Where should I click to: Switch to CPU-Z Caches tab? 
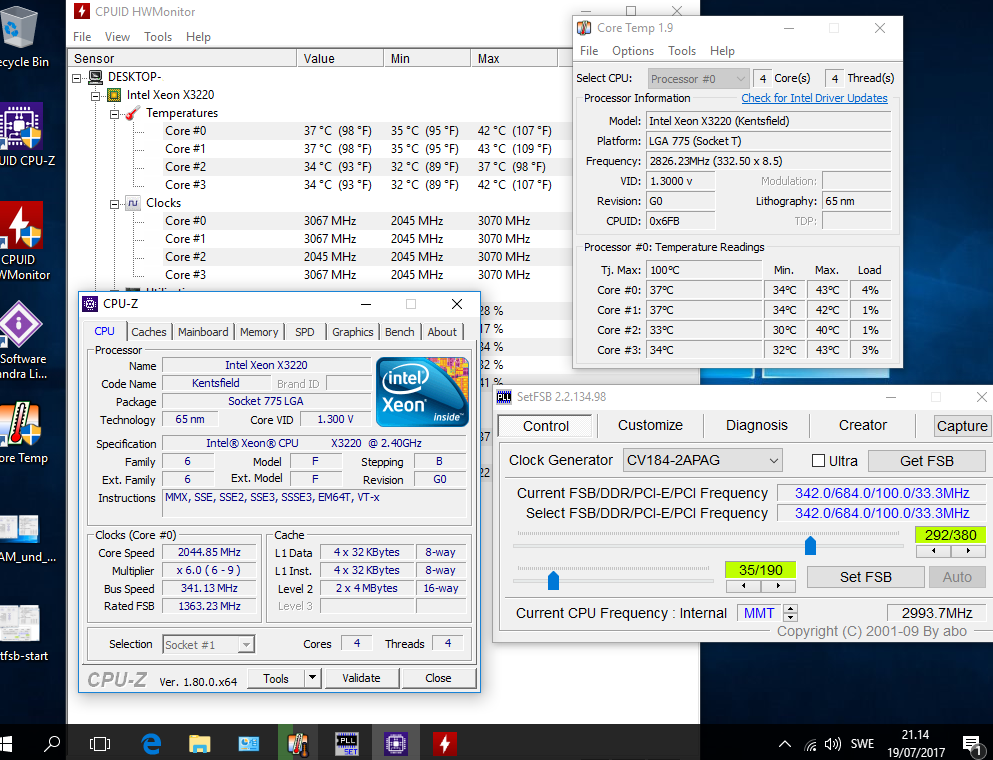point(149,332)
